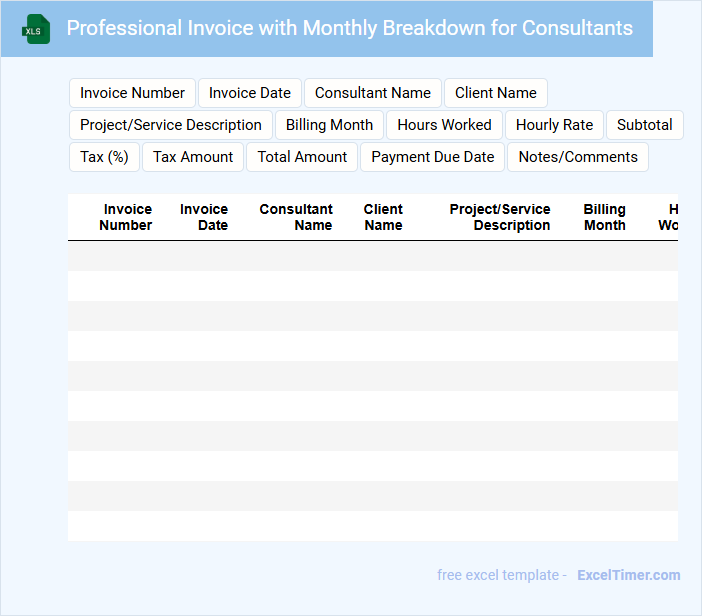Click the green XLS file icon

36,29
